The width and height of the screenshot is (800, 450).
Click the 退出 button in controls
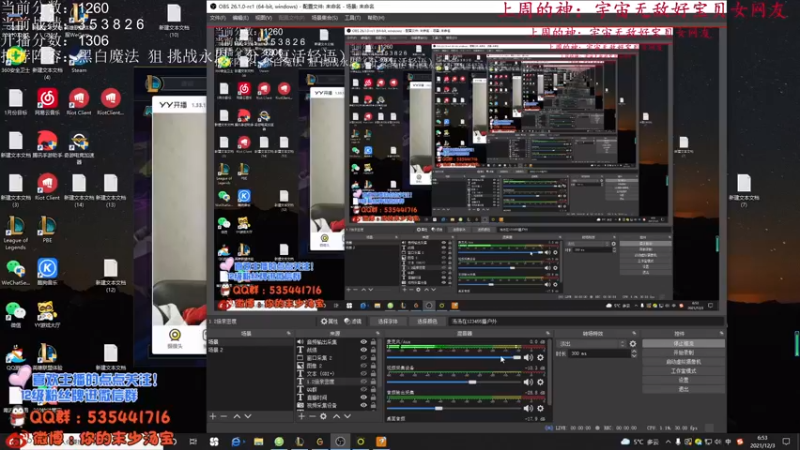[x=683, y=389]
